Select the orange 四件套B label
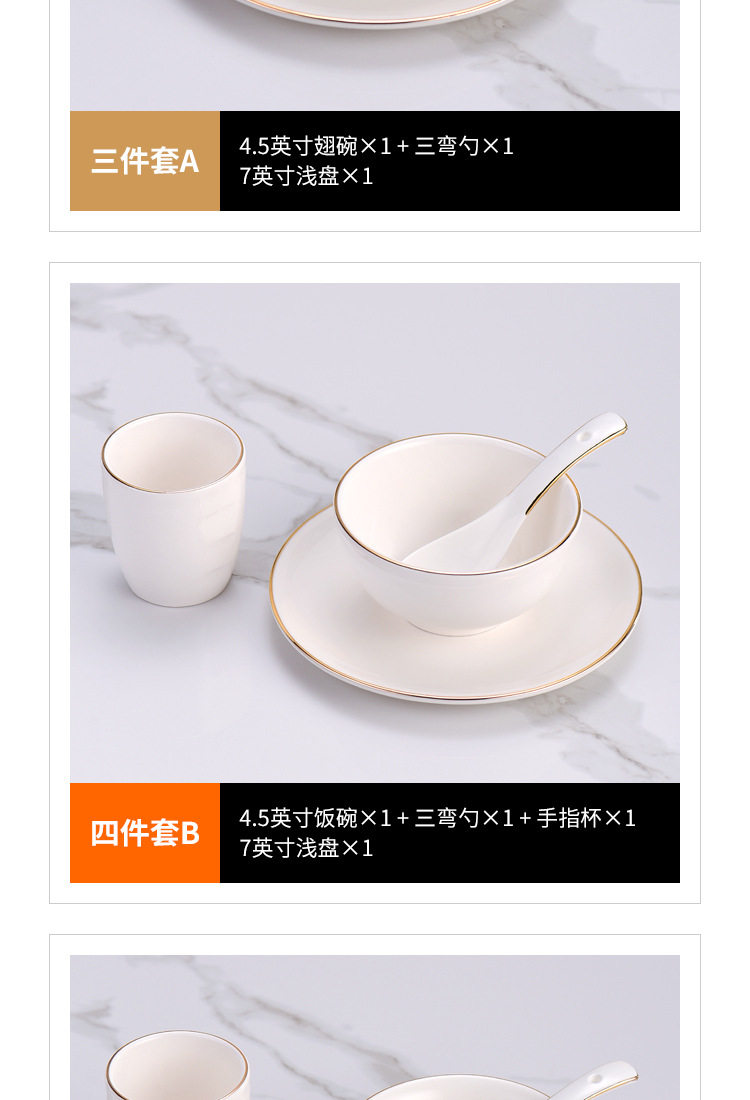 point(145,833)
